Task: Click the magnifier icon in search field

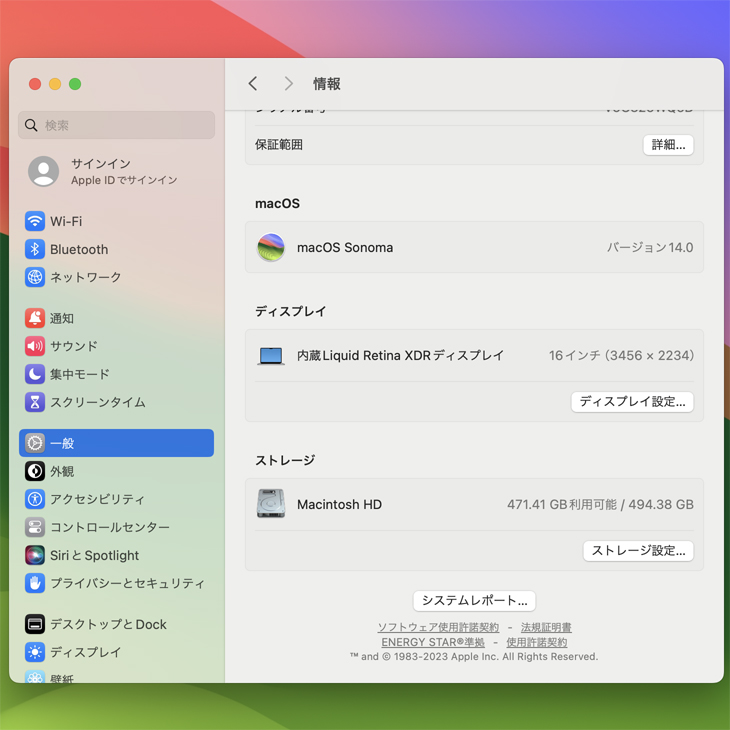Action: tap(31, 125)
